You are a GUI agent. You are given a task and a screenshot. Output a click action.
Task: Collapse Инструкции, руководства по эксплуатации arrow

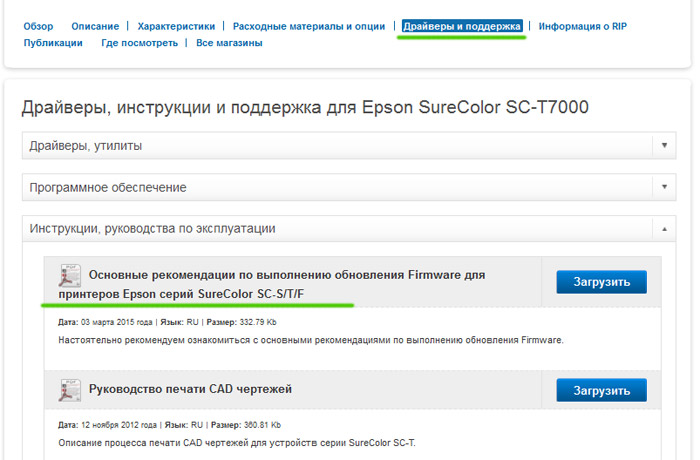click(664, 229)
